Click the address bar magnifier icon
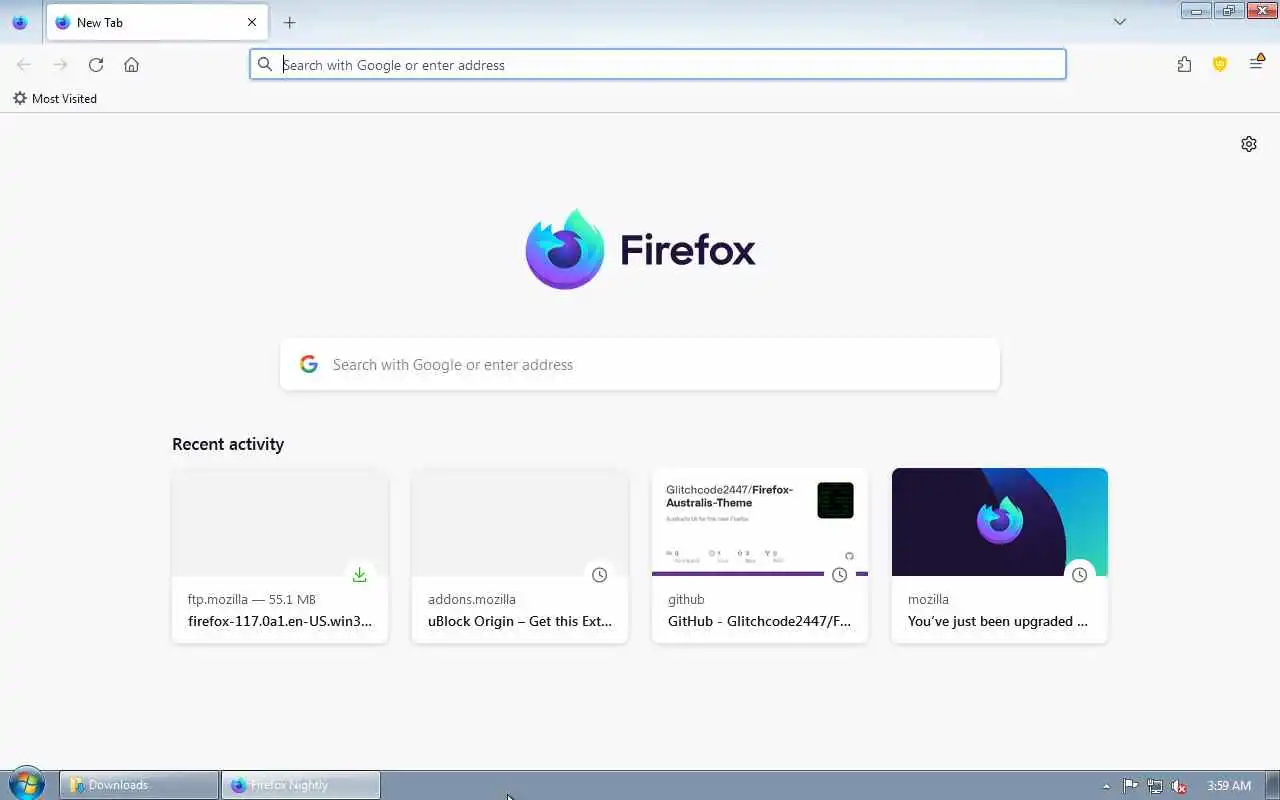Screen dimensions: 1280x800 pyautogui.click(x=265, y=65)
